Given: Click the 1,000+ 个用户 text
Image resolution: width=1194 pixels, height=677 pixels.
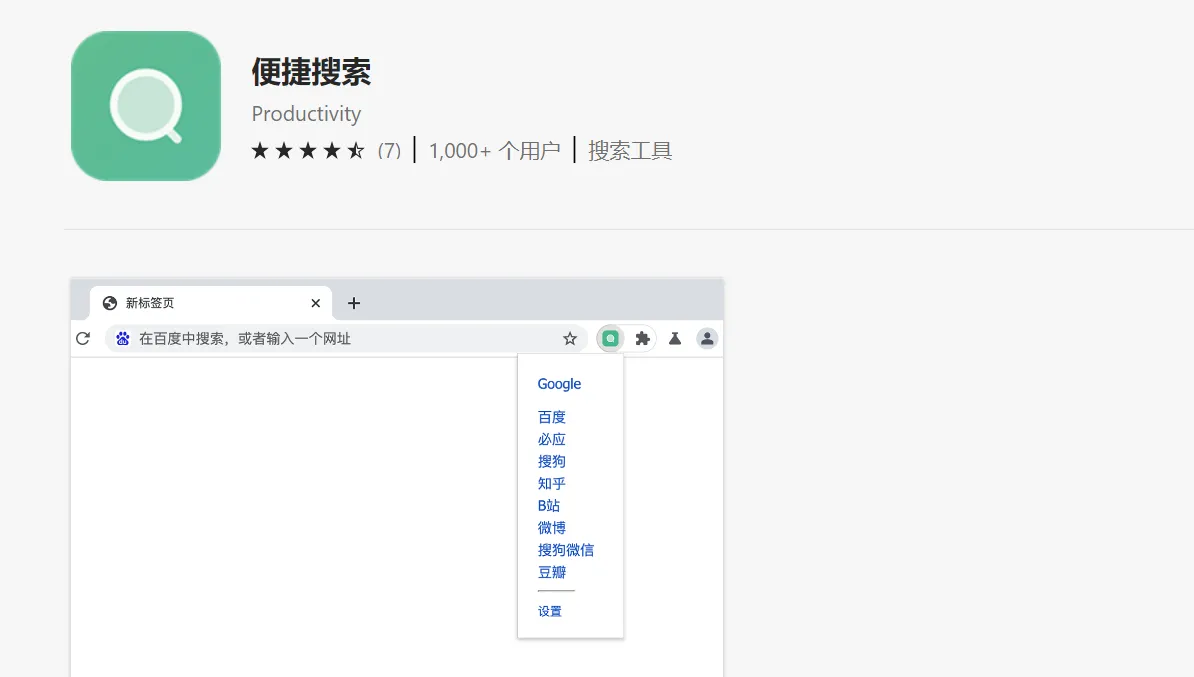Looking at the screenshot, I should pyautogui.click(x=494, y=151).
